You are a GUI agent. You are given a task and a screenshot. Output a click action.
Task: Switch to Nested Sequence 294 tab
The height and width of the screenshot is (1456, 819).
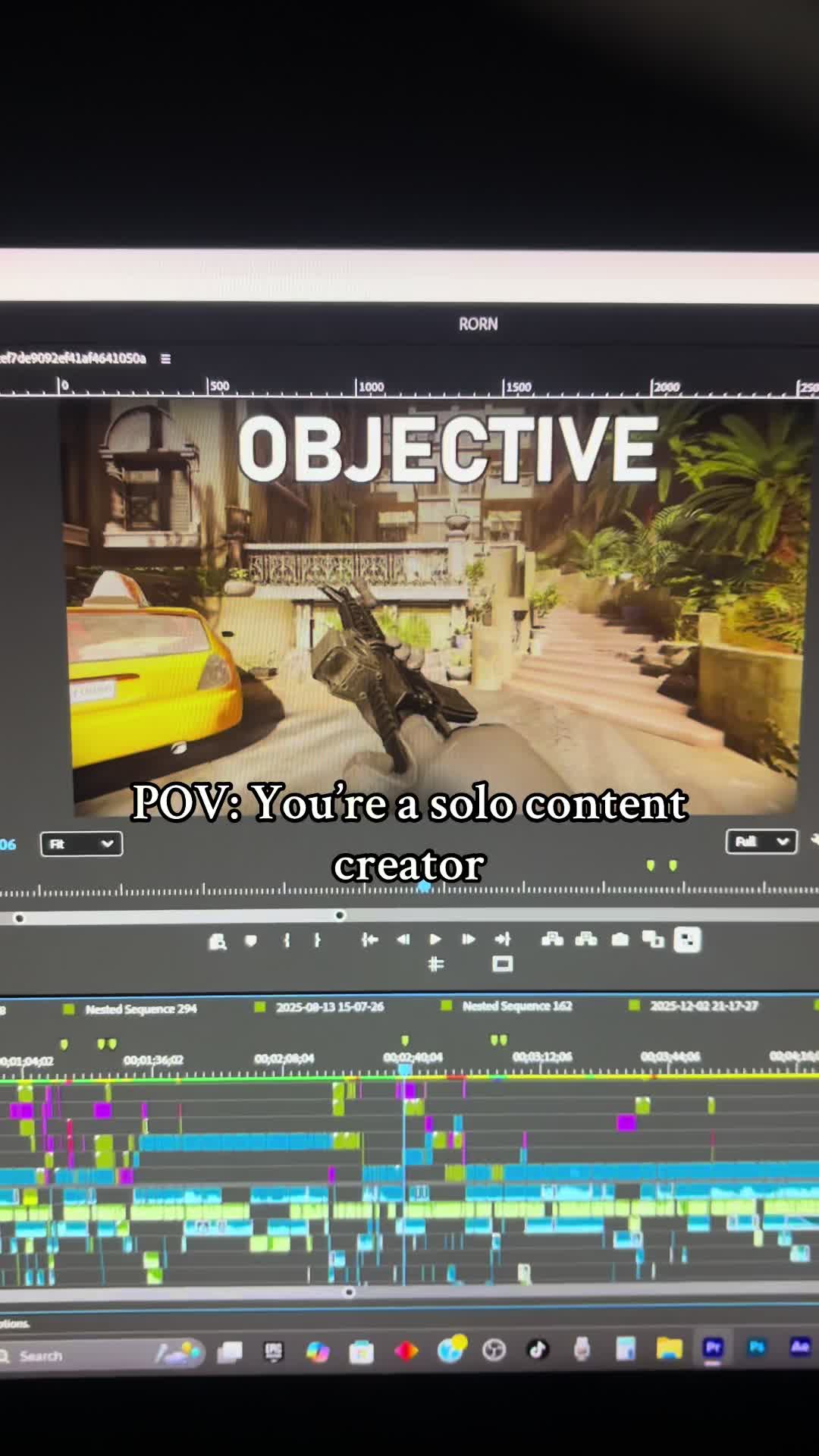(x=140, y=1009)
